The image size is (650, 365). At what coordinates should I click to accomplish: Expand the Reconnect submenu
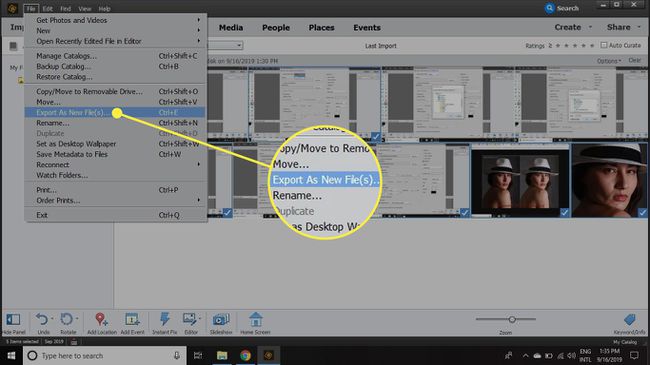click(199, 164)
